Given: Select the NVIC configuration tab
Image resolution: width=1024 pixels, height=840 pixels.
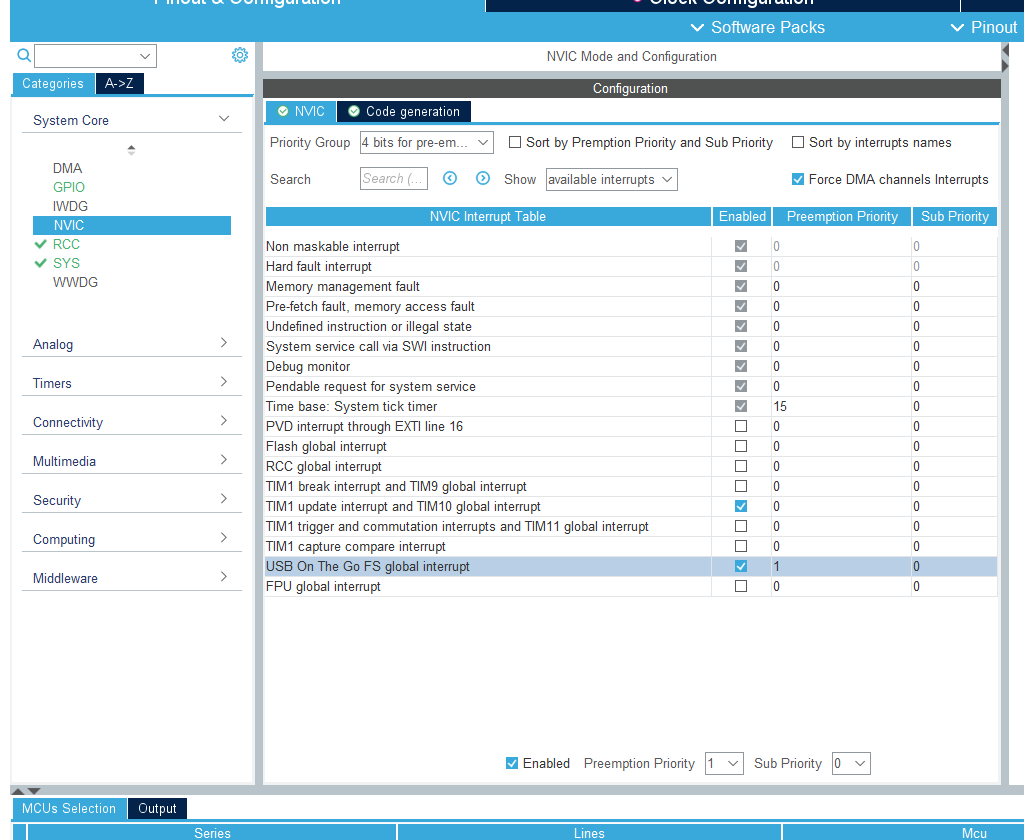Looking at the screenshot, I should pyautogui.click(x=301, y=112).
